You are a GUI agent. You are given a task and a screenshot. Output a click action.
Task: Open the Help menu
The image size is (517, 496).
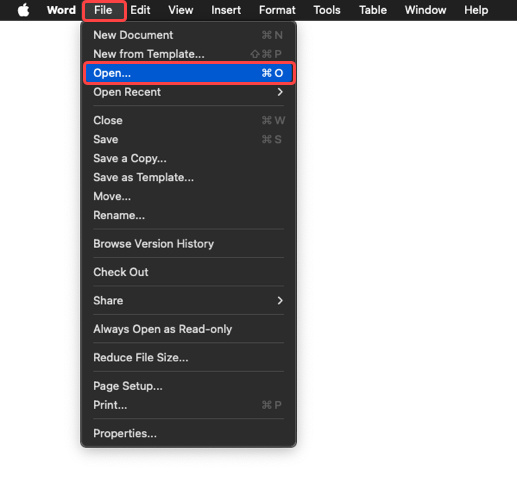coord(476,10)
